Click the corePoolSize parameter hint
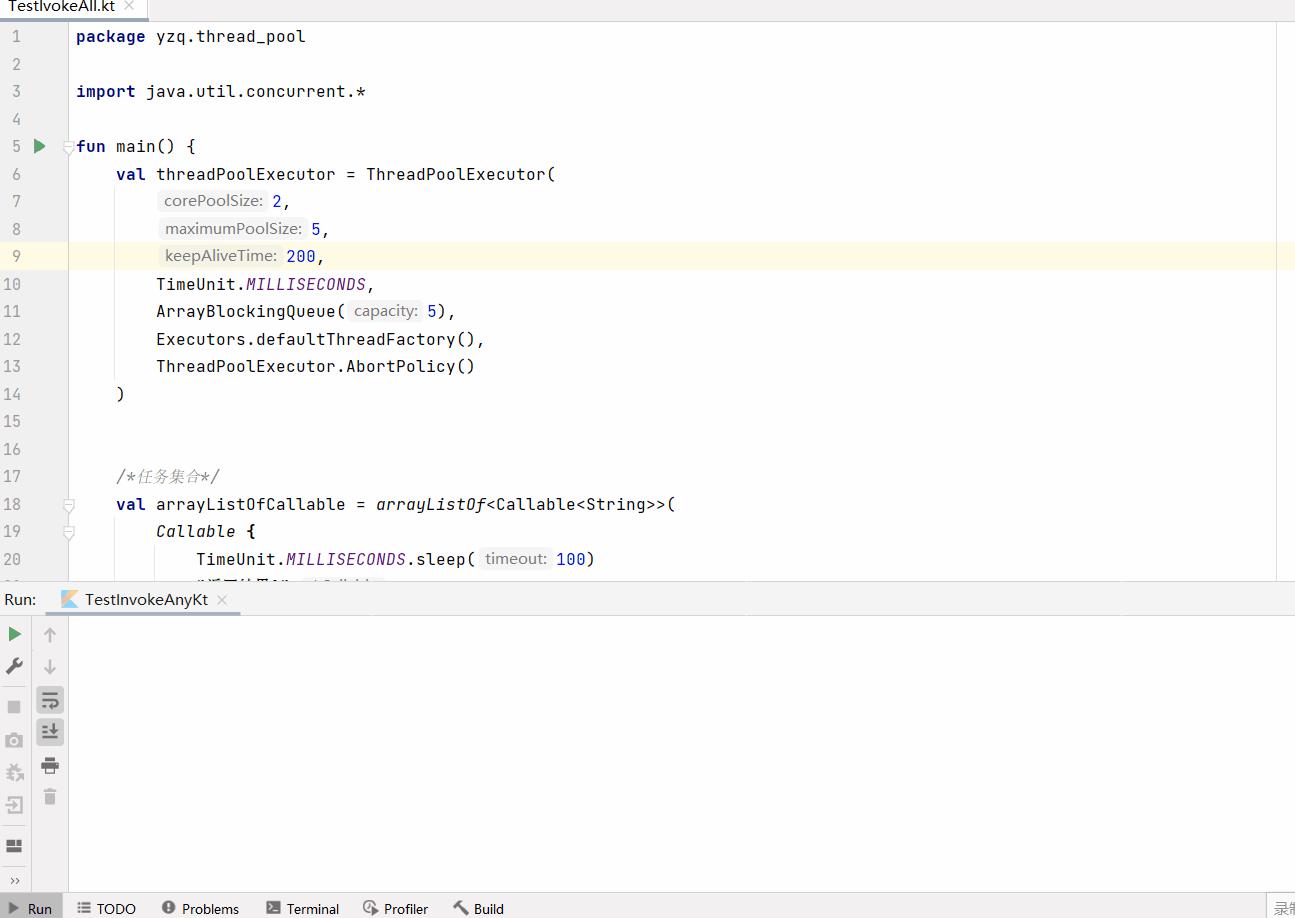This screenshot has width=1295, height=918. [x=213, y=201]
